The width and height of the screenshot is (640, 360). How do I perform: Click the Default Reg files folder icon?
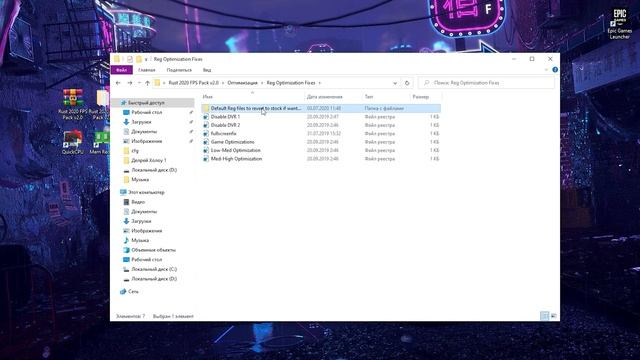click(x=206, y=108)
